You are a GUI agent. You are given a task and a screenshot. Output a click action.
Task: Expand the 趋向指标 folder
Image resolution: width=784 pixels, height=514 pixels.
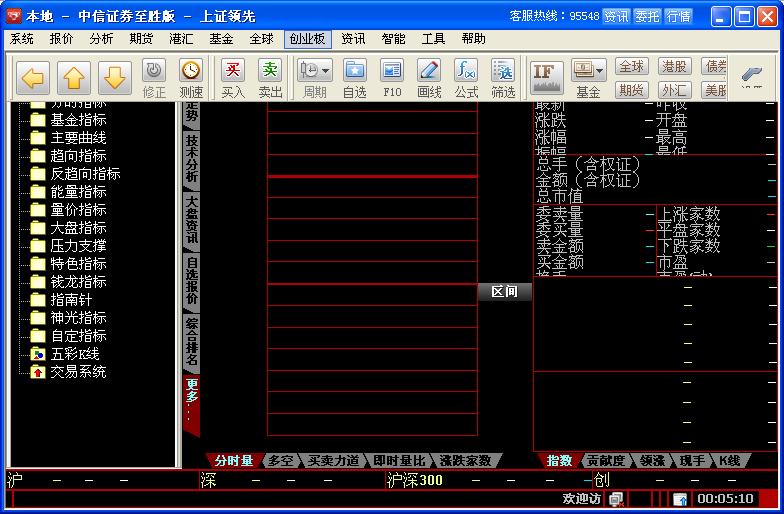pos(78,156)
